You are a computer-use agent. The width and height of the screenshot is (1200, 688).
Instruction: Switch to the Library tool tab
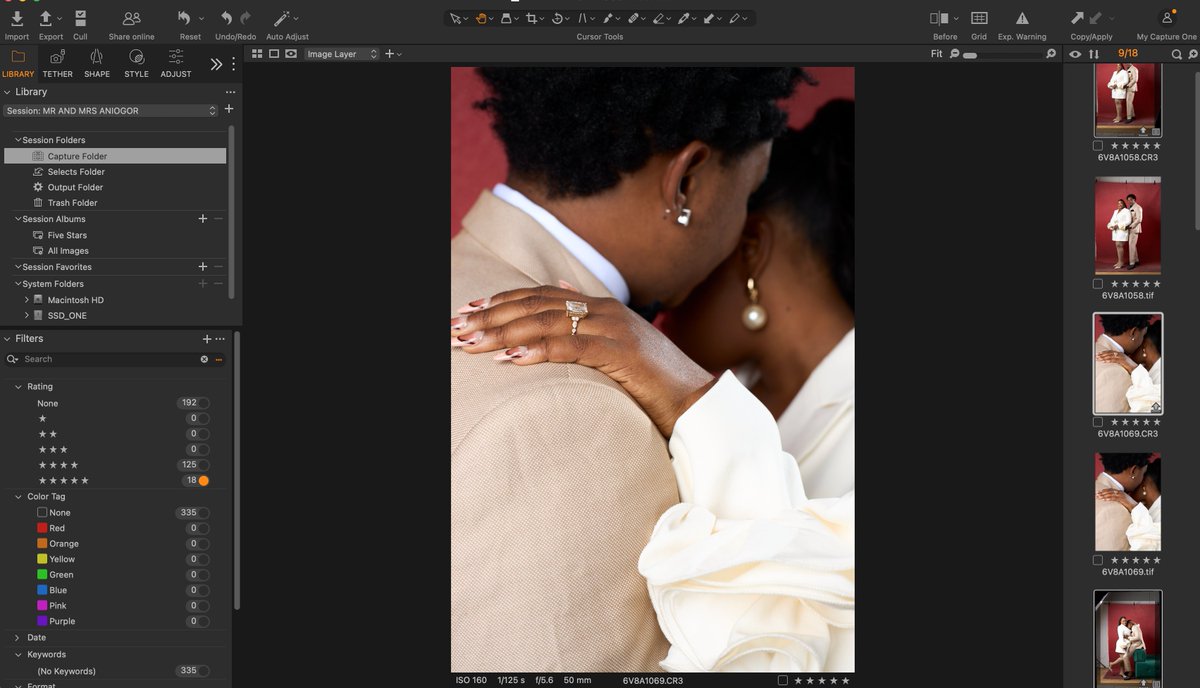pos(18,63)
